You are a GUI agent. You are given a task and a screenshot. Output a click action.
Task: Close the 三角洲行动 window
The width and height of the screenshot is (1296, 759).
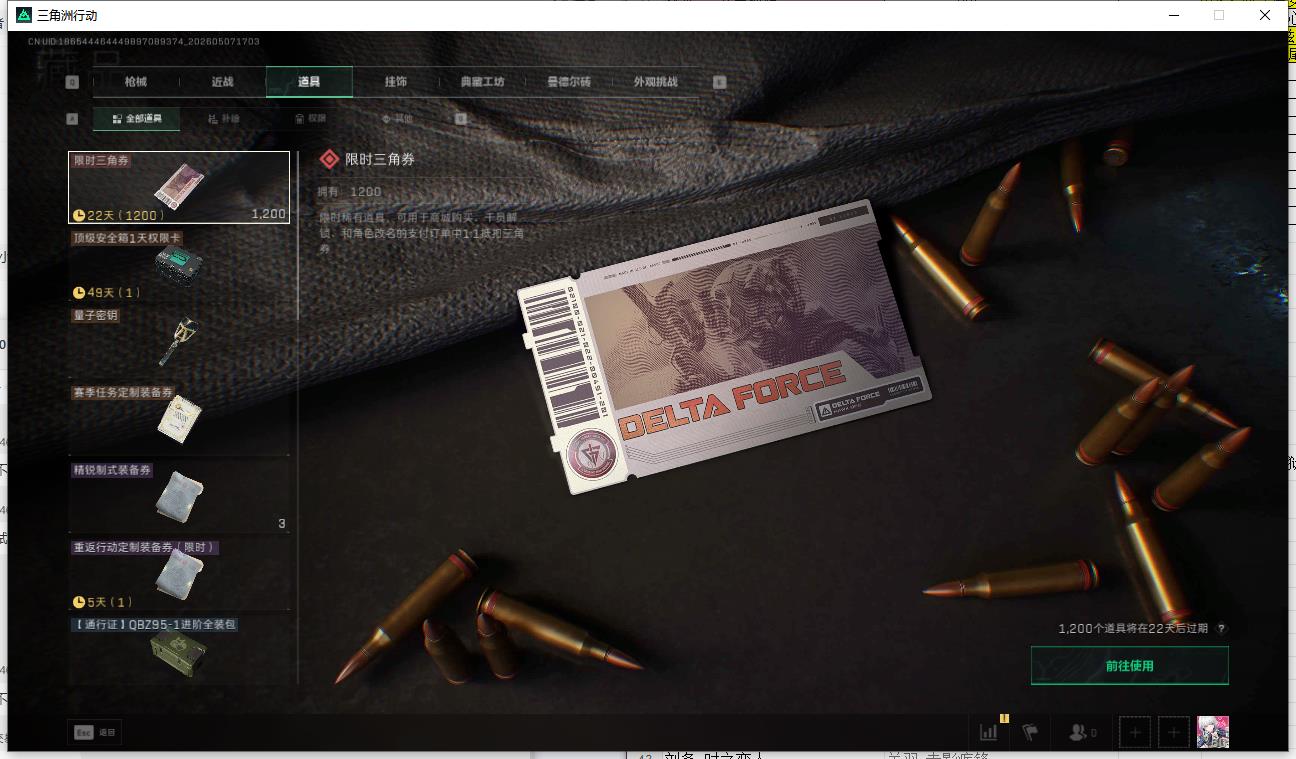[1264, 15]
